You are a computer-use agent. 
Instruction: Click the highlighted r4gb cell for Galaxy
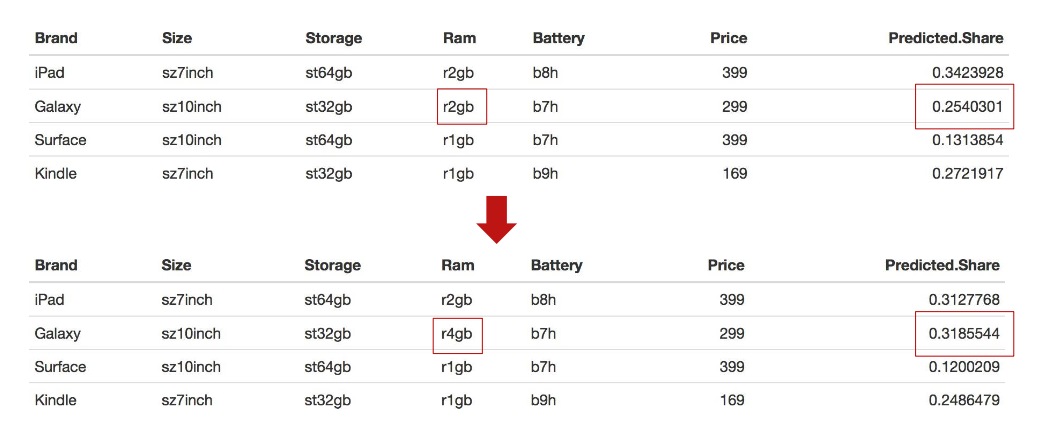click(x=459, y=333)
